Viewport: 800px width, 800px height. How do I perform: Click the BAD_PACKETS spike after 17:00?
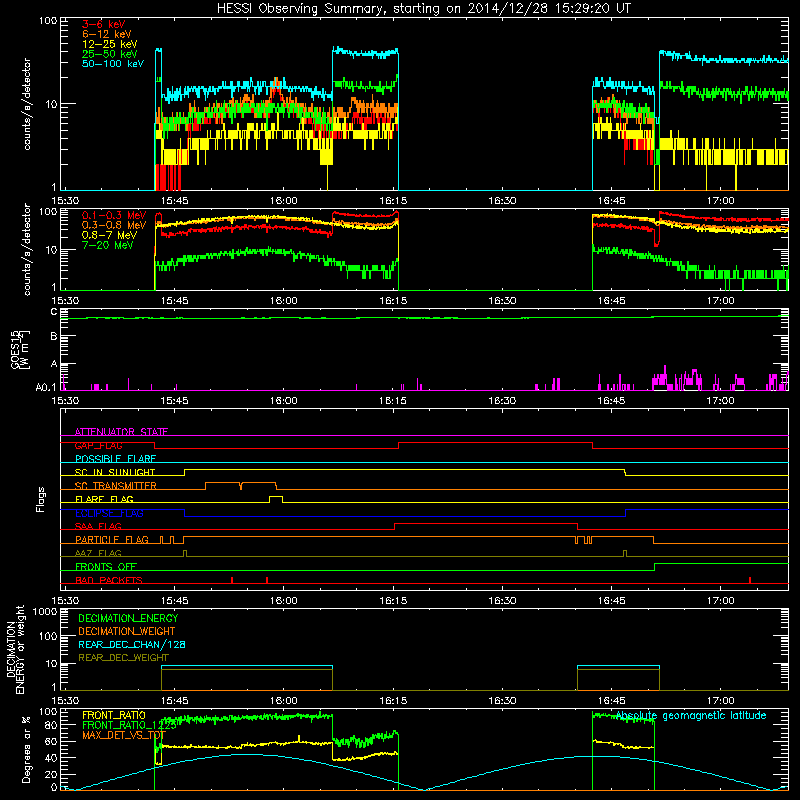tap(749, 580)
